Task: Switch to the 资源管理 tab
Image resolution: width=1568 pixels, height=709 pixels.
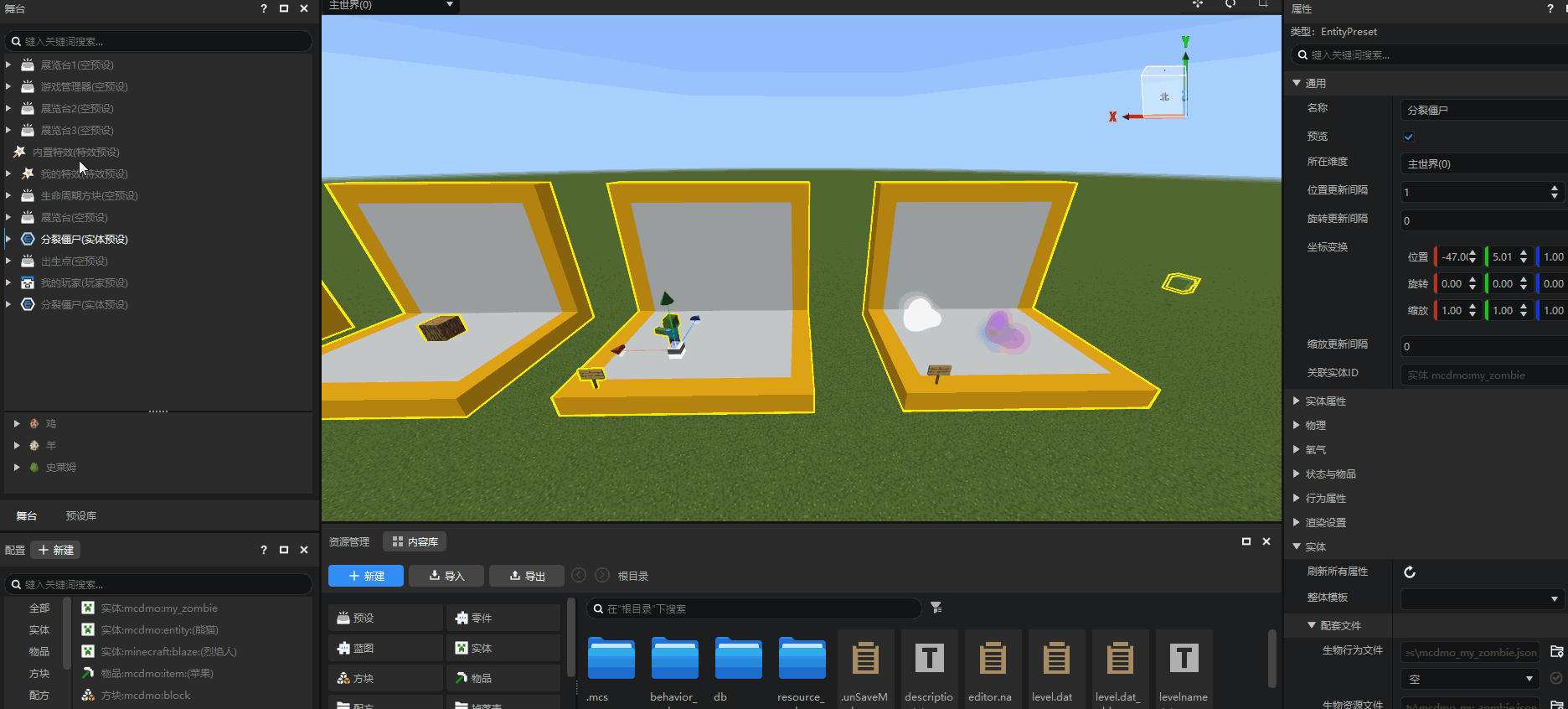Action: pyautogui.click(x=349, y=541)
